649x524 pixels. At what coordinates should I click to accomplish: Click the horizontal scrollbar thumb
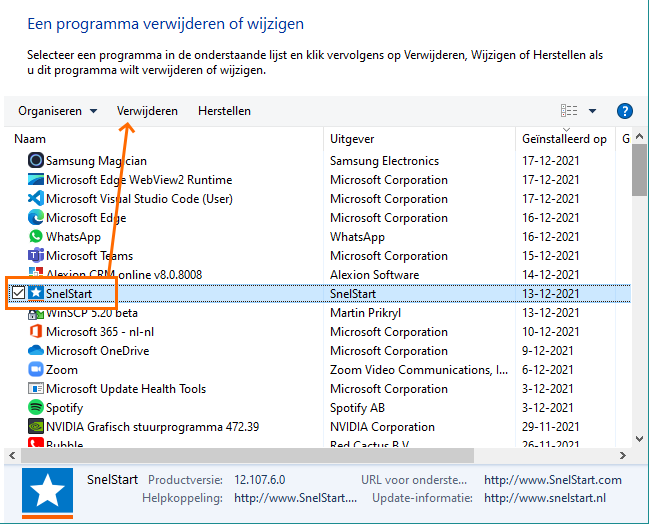(247, 455)
